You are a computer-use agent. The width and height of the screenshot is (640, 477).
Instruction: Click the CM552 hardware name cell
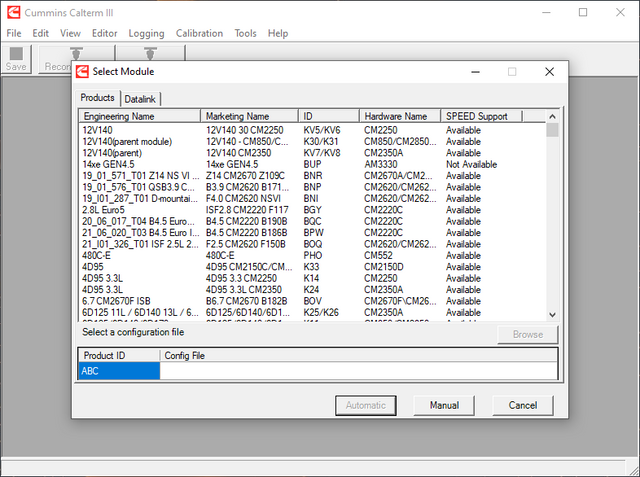[378, 255]
